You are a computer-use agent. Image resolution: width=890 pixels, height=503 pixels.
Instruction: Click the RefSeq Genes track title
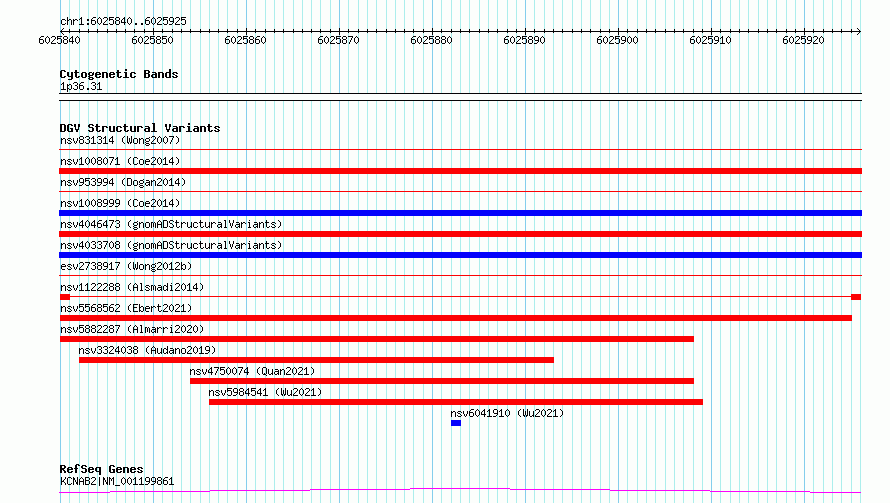[101, 469]
